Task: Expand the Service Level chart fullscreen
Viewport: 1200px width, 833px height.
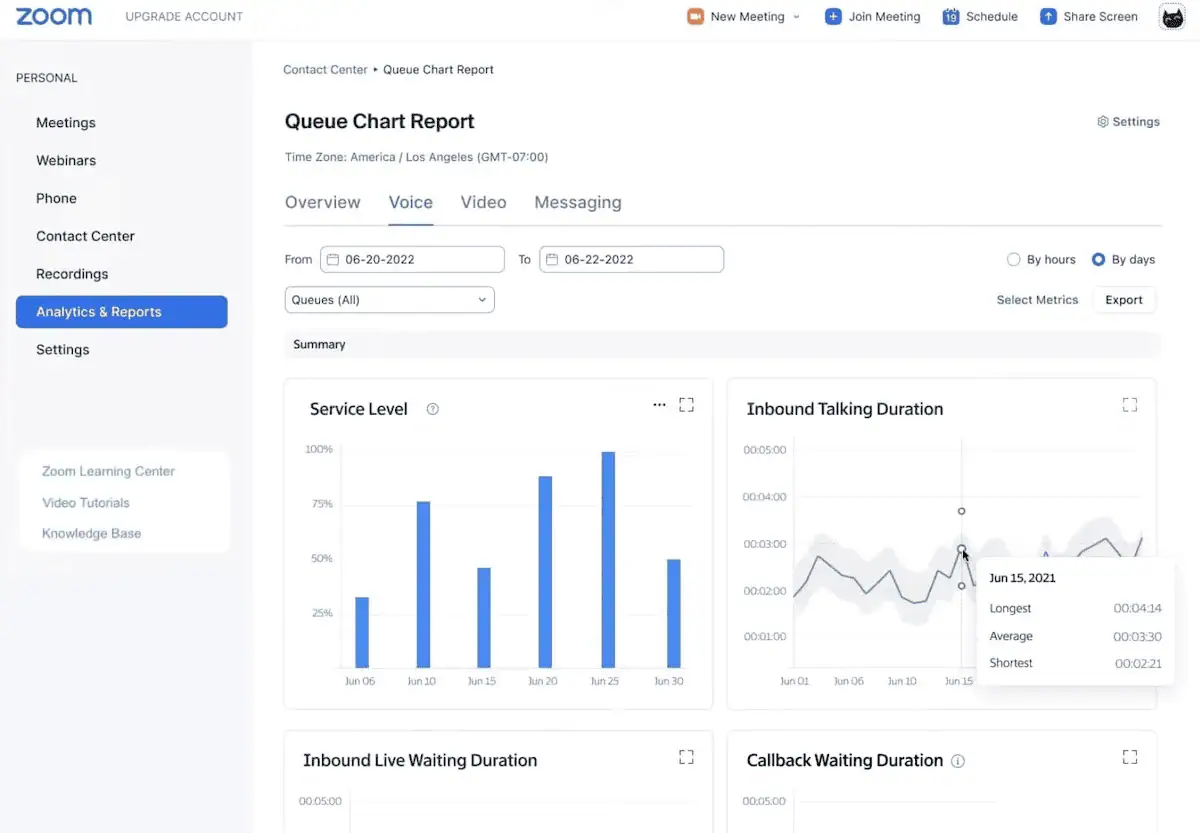Action: tap(686, 405)
